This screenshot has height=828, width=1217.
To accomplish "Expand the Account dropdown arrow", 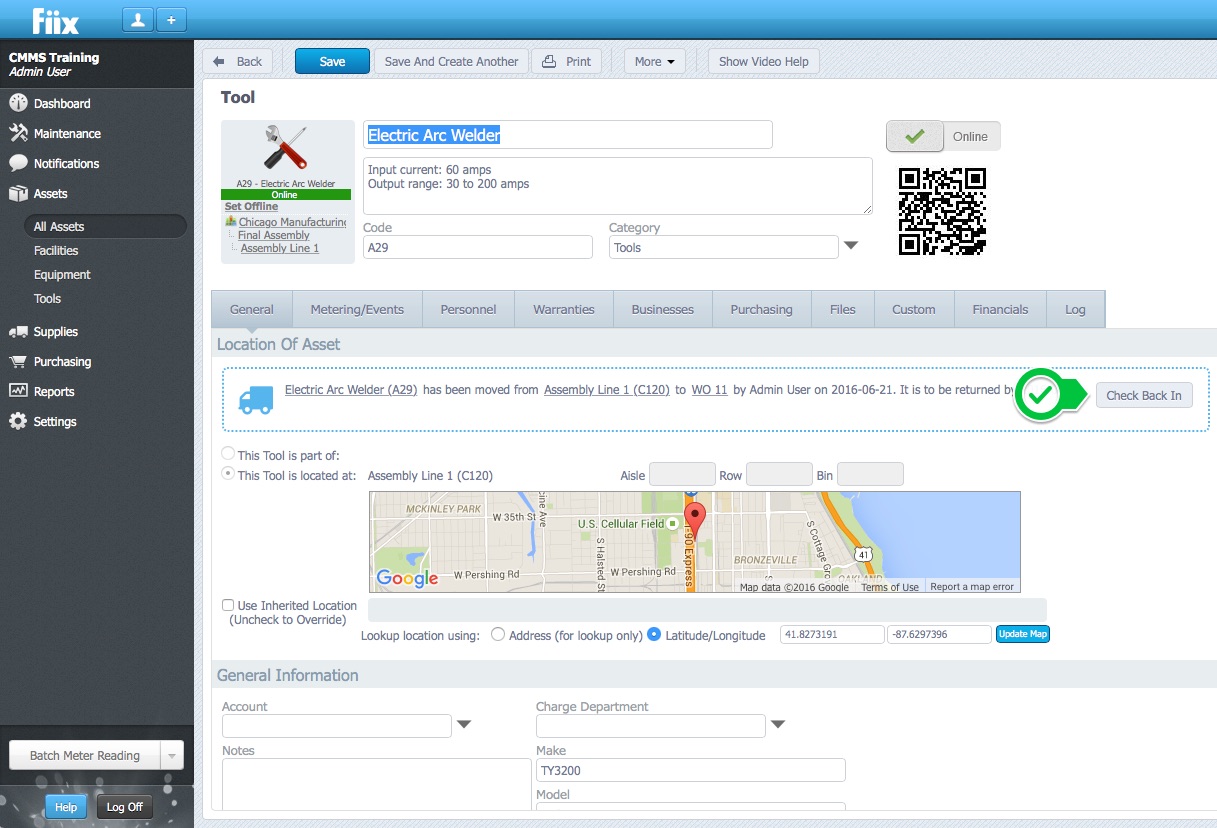I will point(464,725).
